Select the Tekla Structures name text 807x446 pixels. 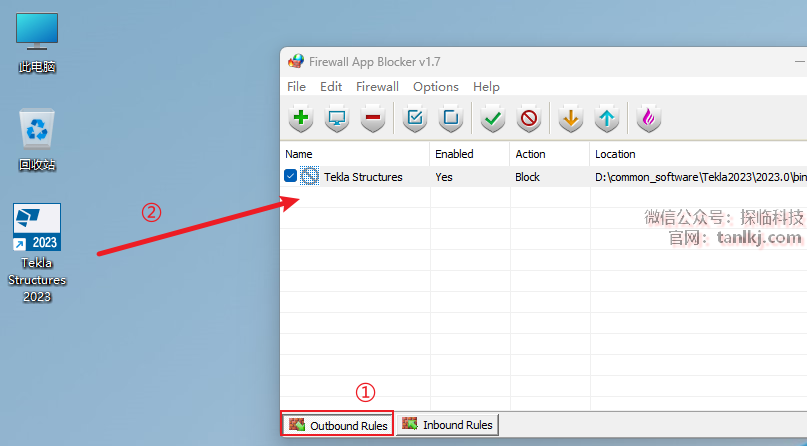[363, 177]
